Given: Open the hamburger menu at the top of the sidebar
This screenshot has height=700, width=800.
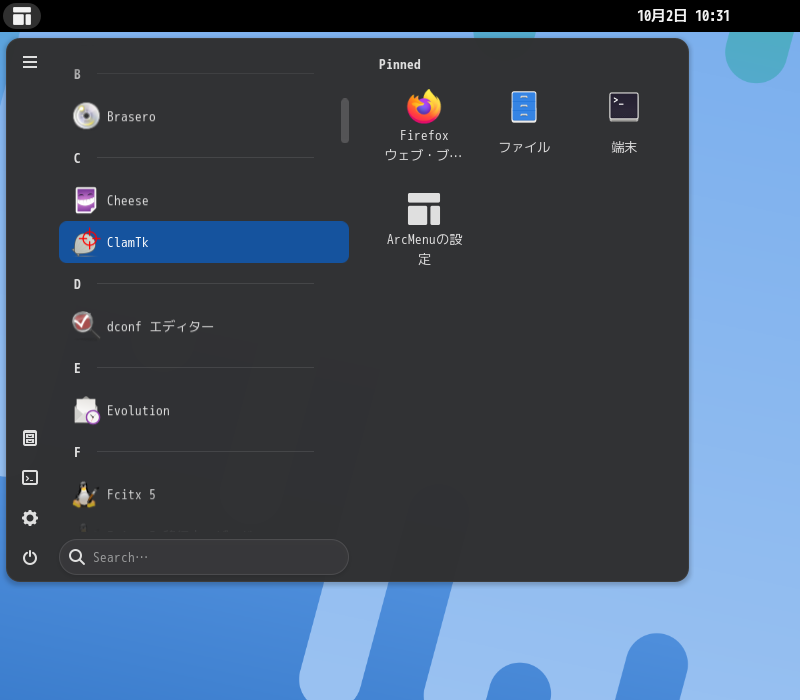Looking at the screenshot, I should tap(30, 62).
